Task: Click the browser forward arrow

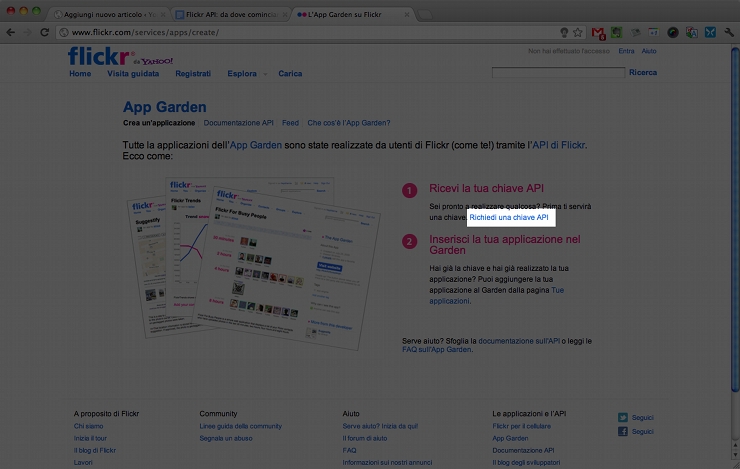Action: pyautogui.click(x=27, y=33)
